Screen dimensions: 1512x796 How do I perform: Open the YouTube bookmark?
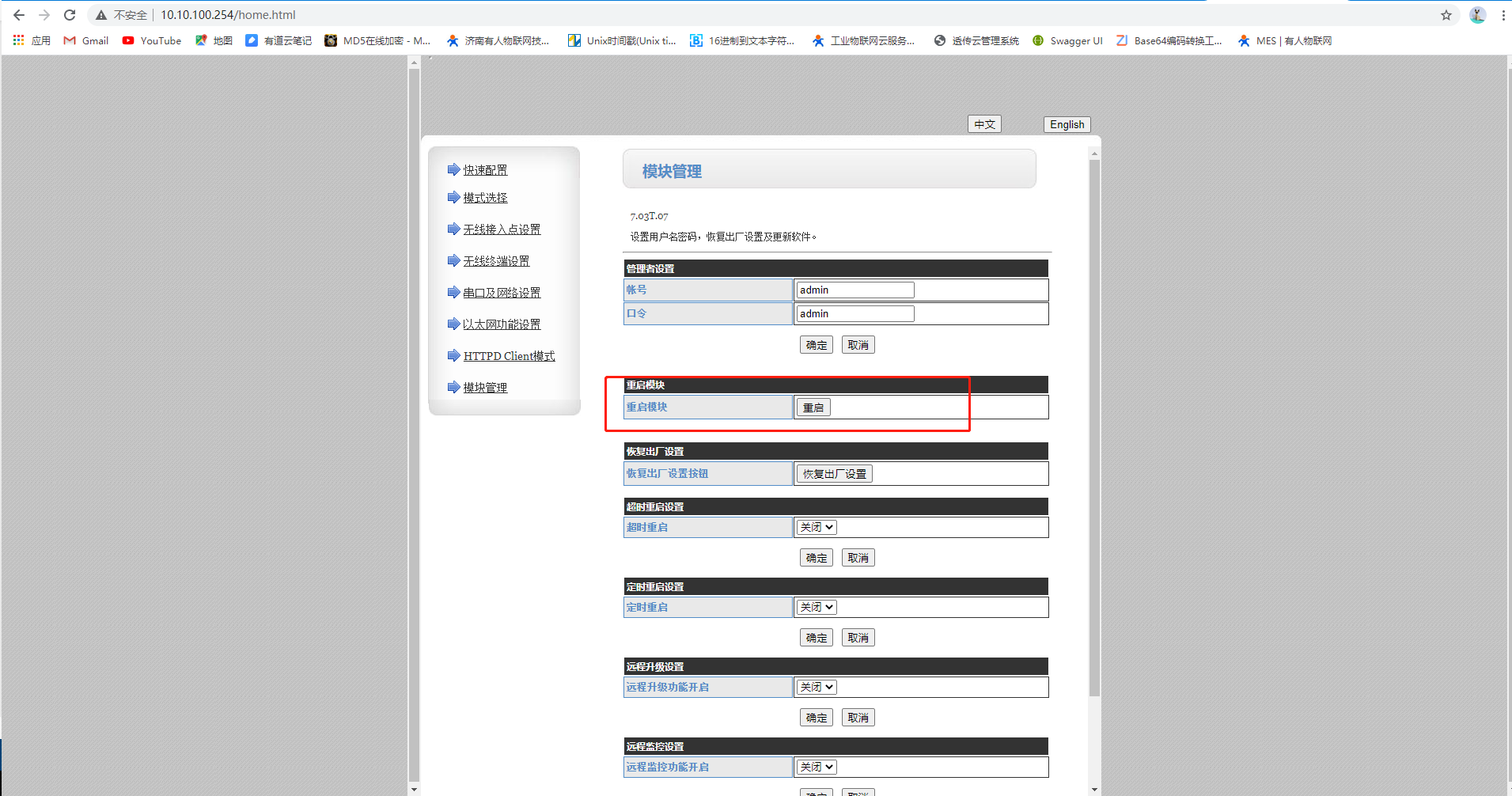click(x=152, y=40)
